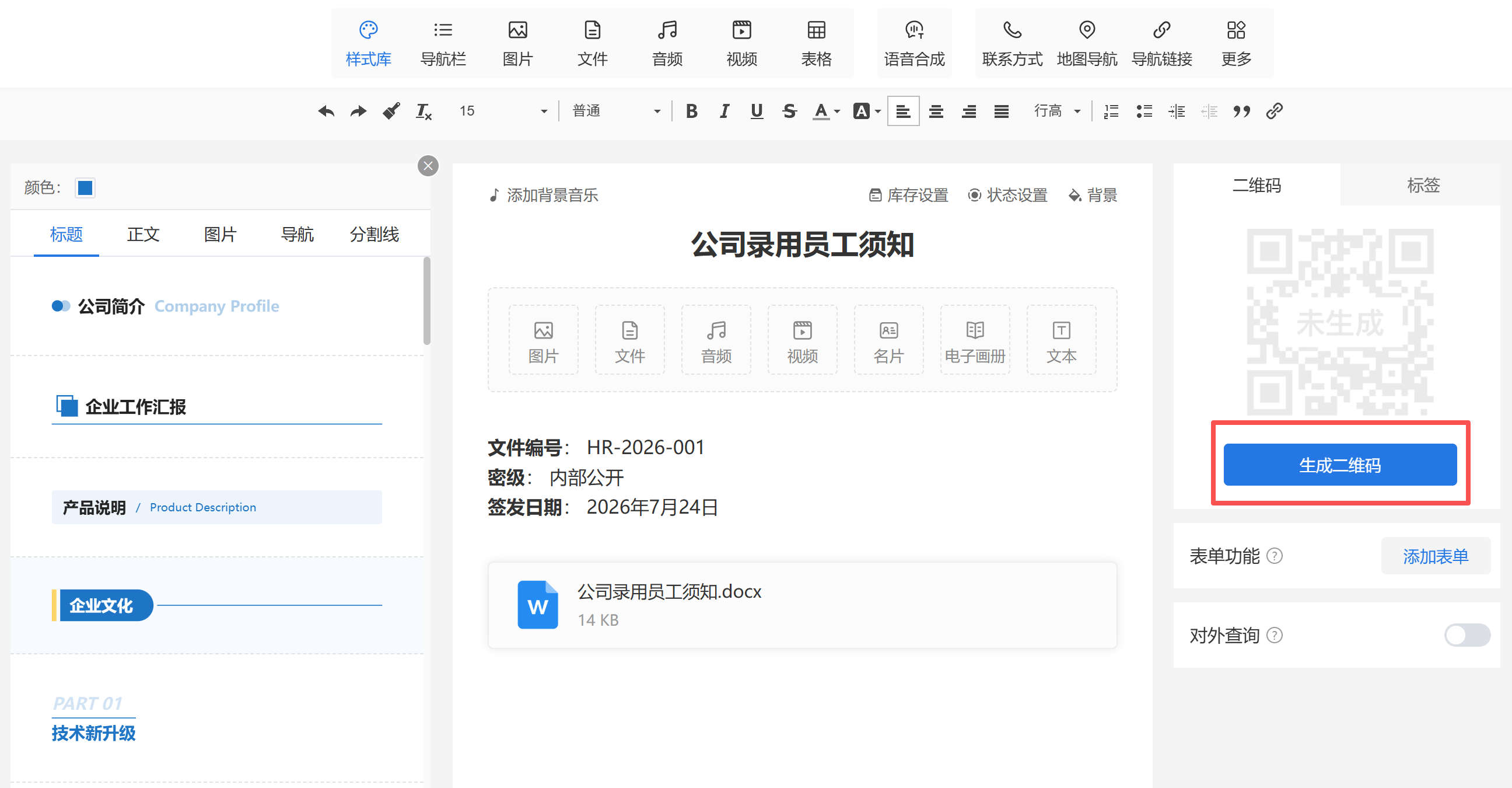
Task: Click 添加背景音乐 link
Action: [x=544, y=195]
